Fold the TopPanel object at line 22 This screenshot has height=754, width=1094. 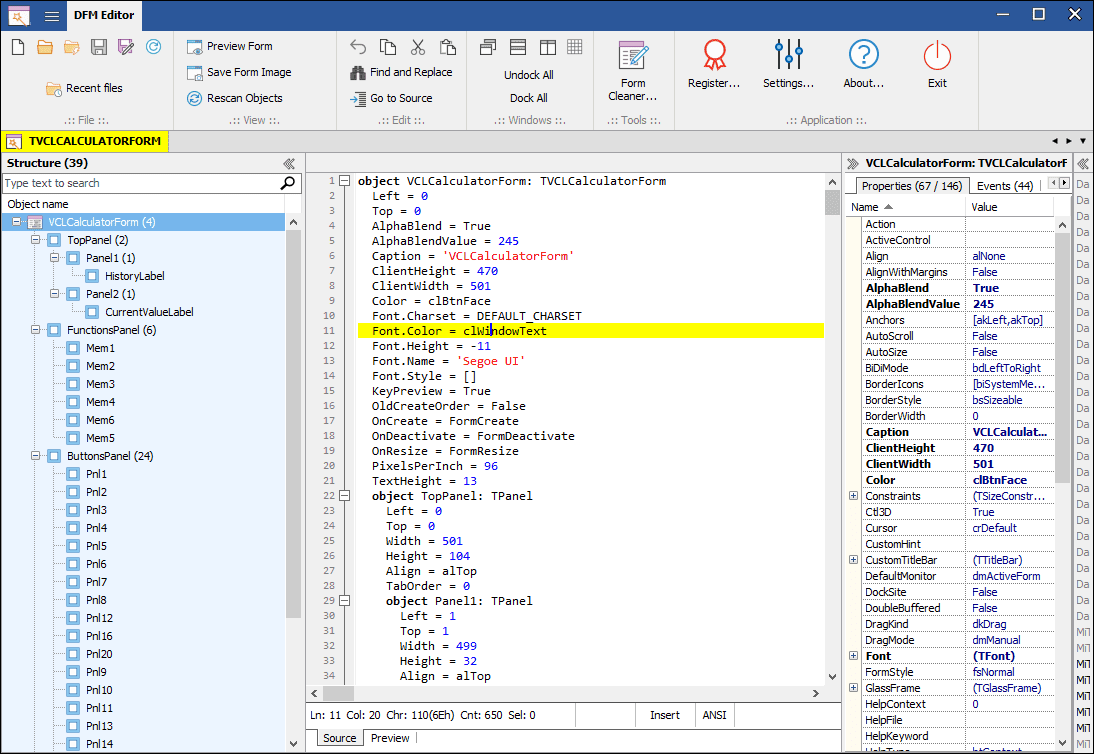point(345,496)
